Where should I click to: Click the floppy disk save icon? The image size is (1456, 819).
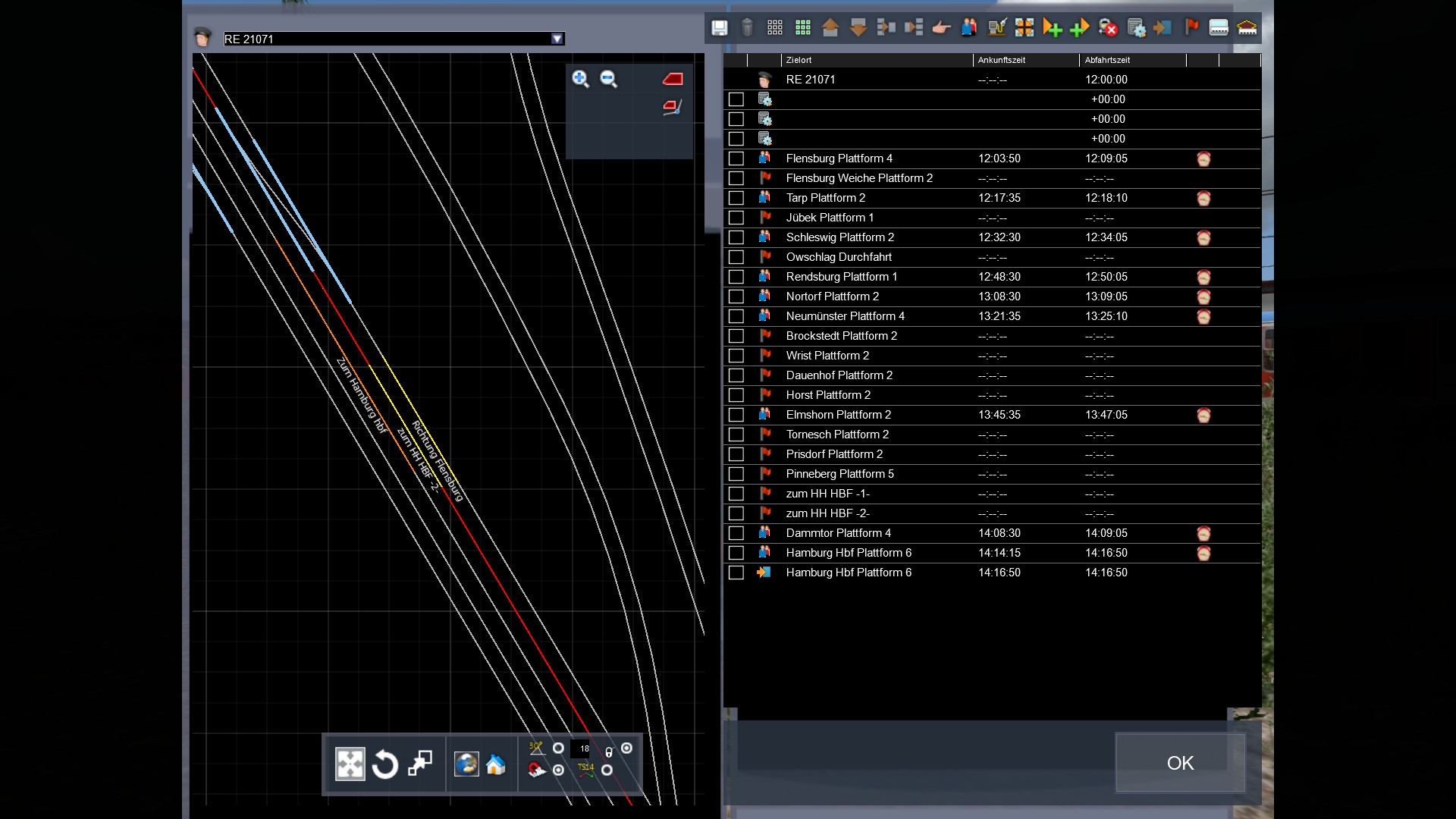[719, 28]
